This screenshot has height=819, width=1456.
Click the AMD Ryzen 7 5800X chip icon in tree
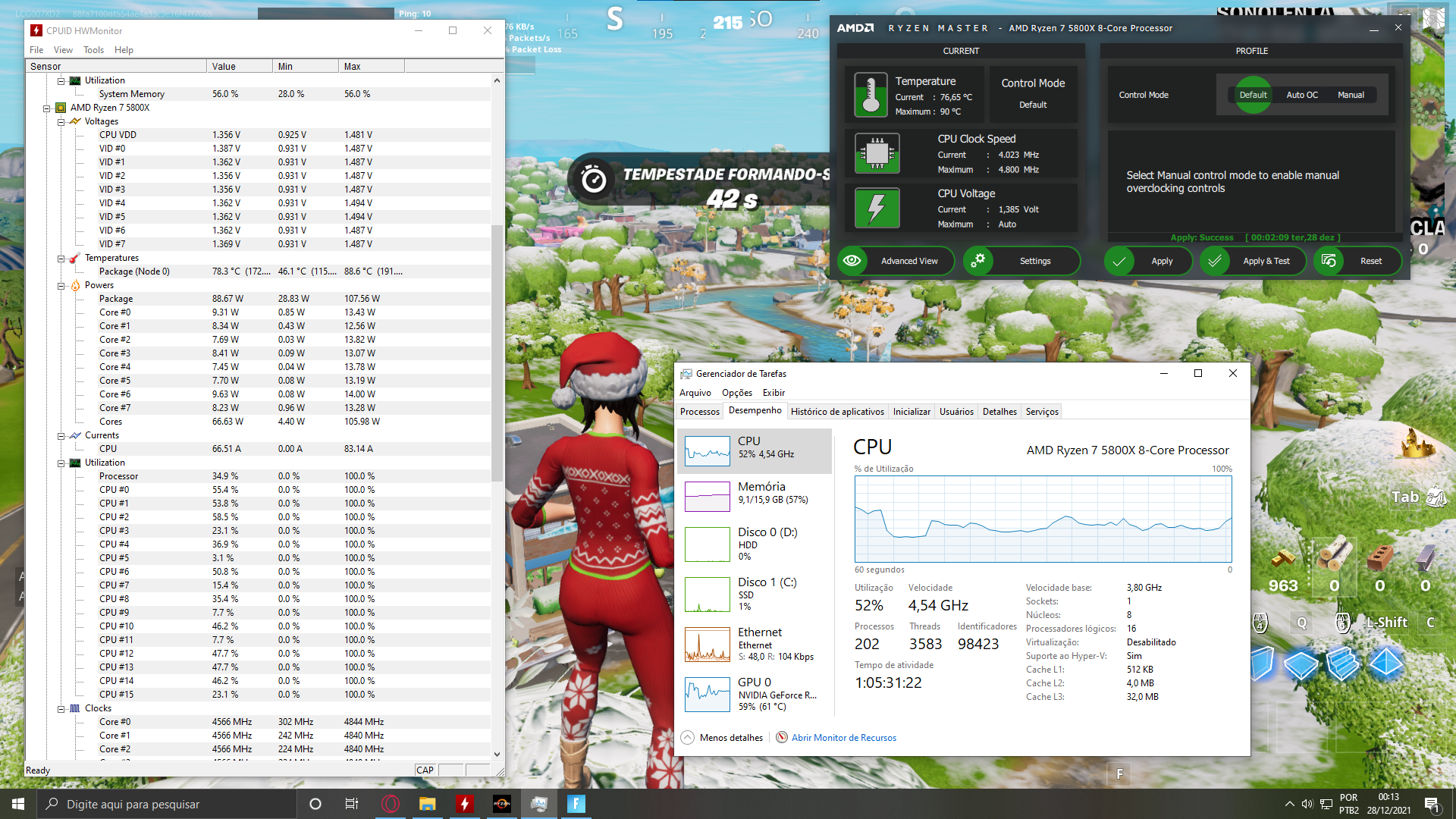click(61, 108)
